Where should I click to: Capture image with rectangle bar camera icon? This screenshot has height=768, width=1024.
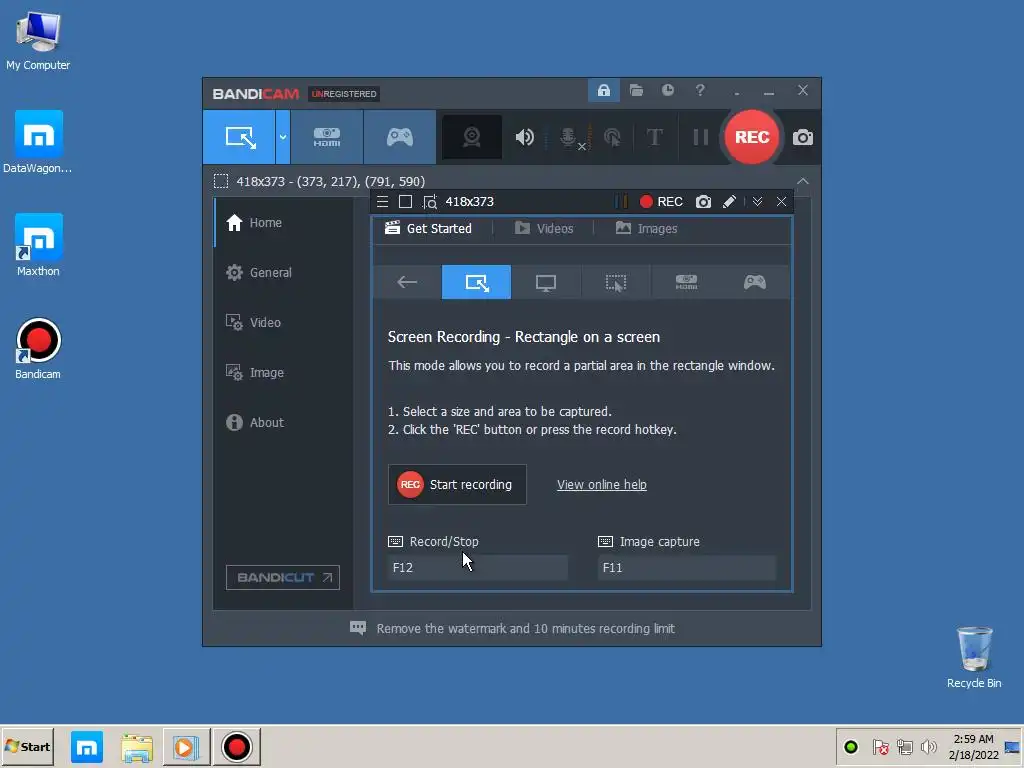click(x=703, y=202)
